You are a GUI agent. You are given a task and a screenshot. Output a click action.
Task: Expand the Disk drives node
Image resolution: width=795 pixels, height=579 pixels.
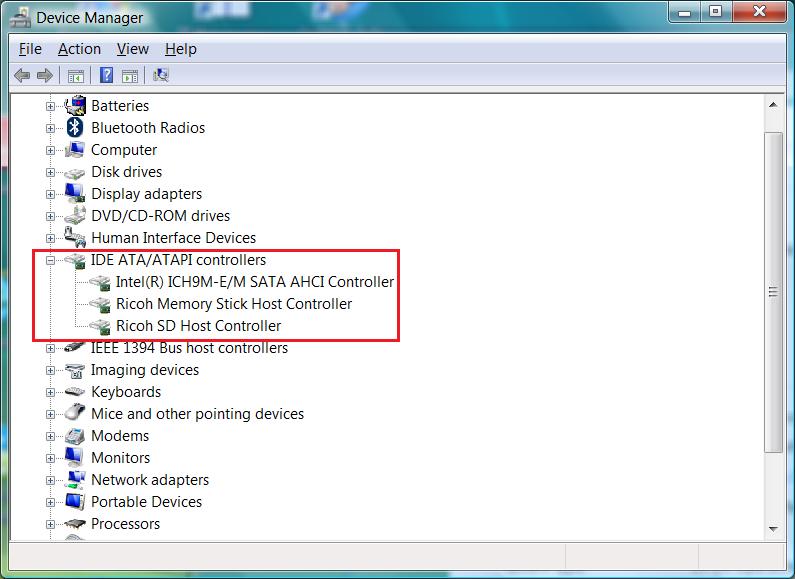pyautogui.click(x=50, y=172)
